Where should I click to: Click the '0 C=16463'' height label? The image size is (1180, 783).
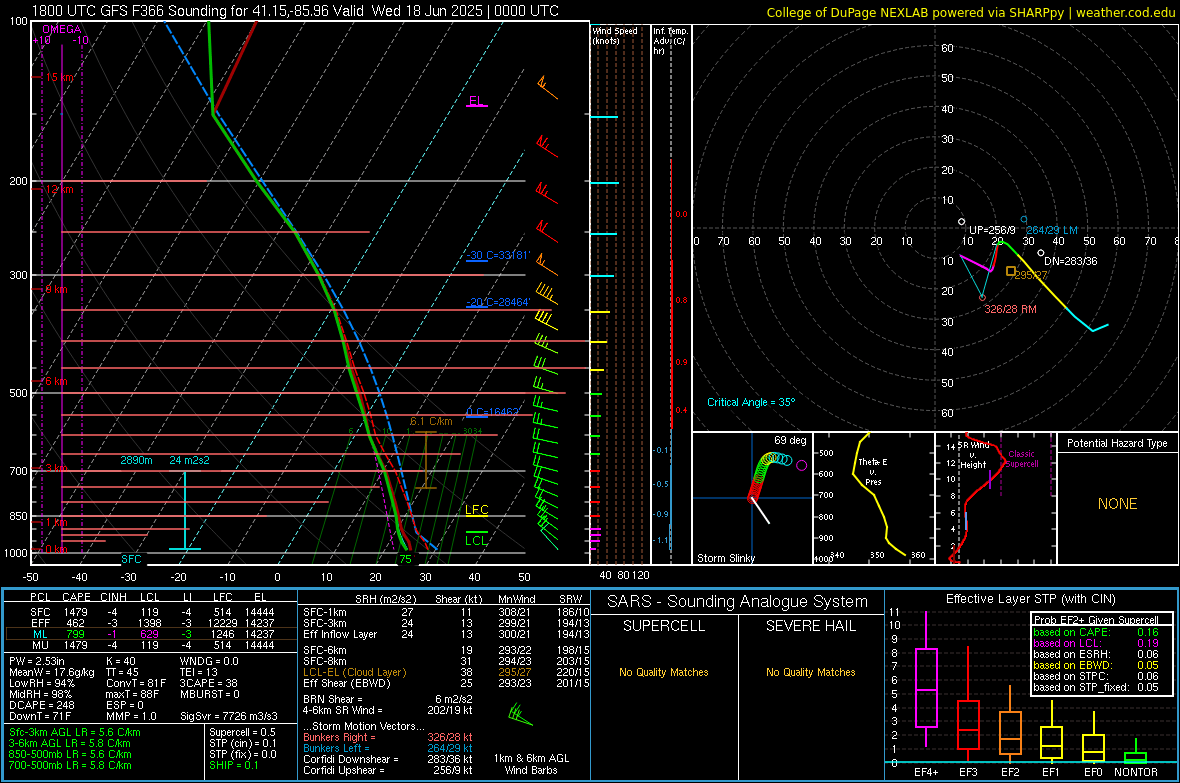pyautogui.click(x=492, y=412)
